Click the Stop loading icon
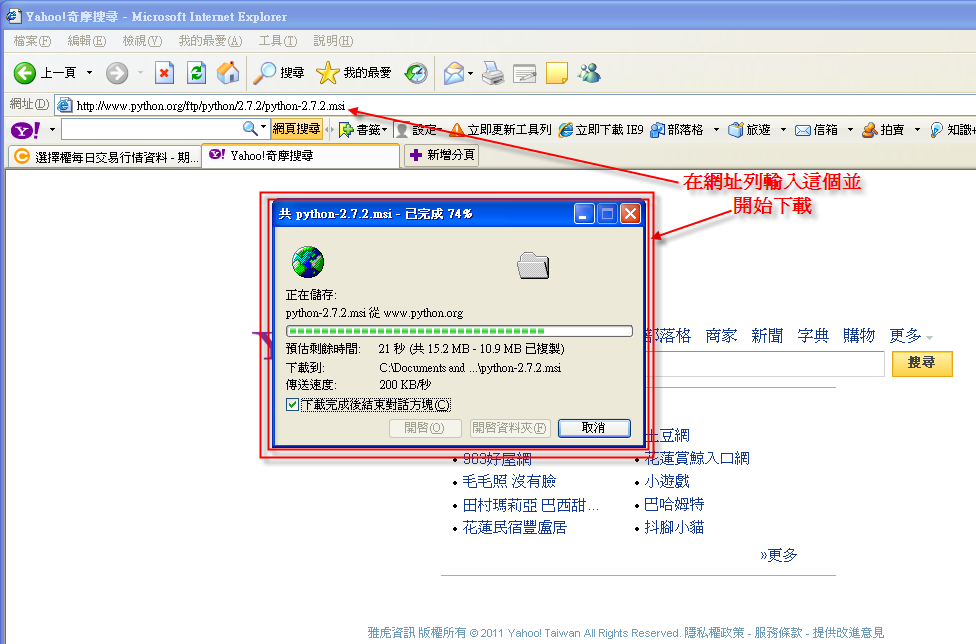Image resolution: width=976 pixels, height=644 pixels. coord(164,73)
